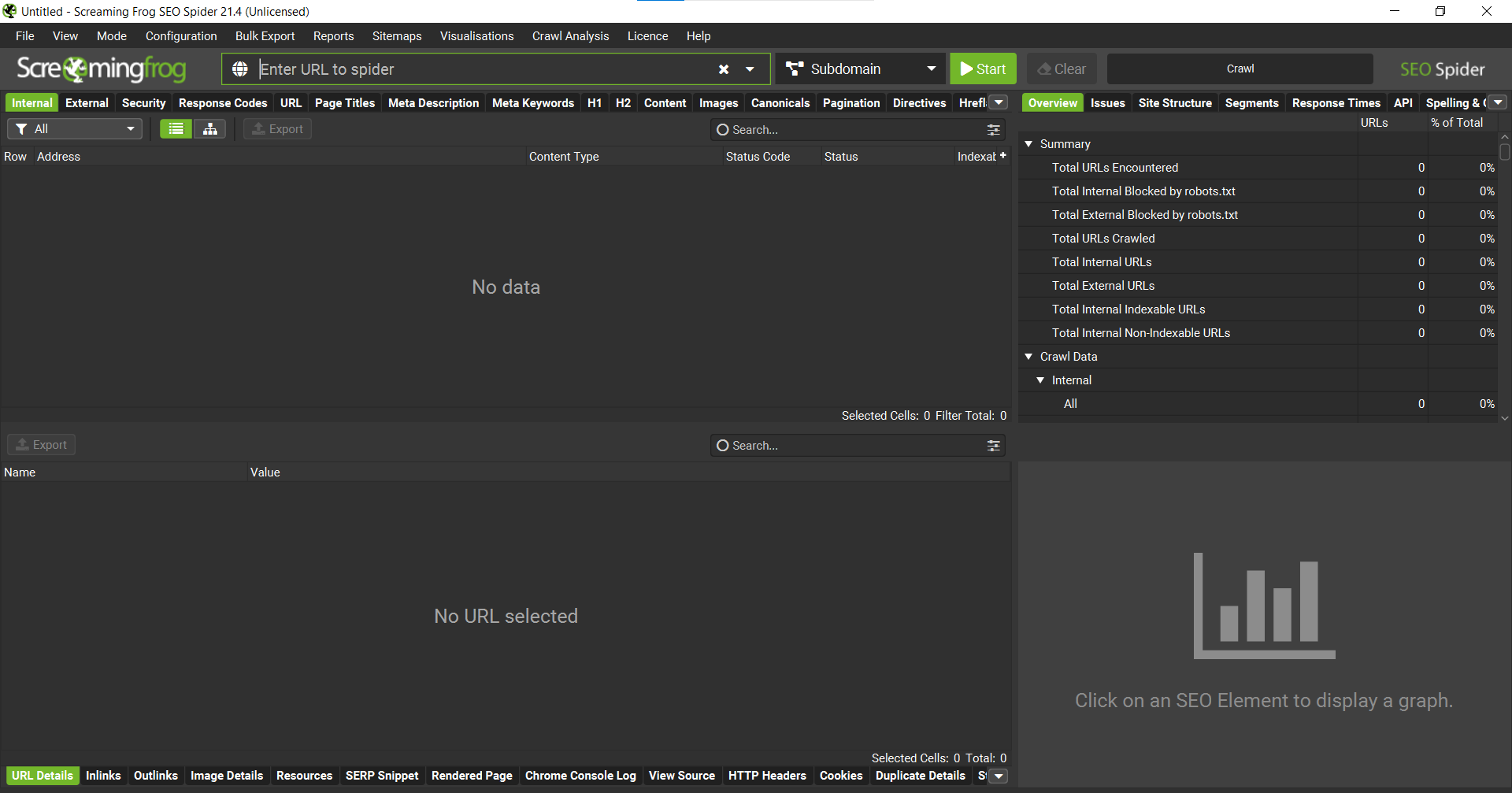
Task: Sort by the Address column header
Action: click(279, 157)
